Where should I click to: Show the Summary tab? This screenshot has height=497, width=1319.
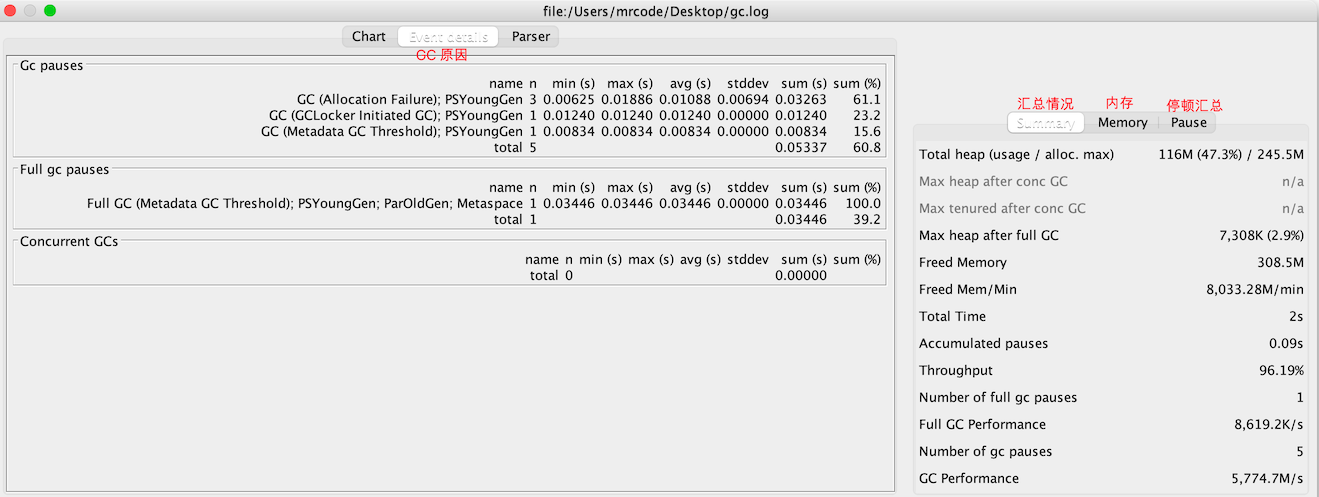point(1045,122)
